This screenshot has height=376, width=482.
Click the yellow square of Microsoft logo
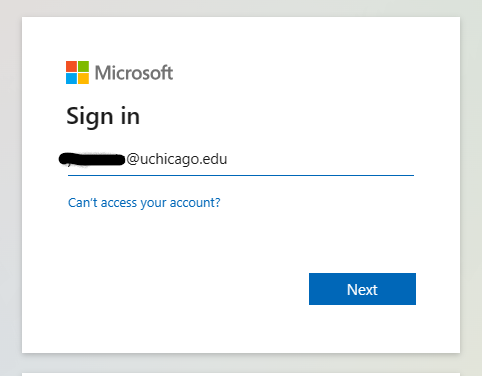(x=83, y=78)
